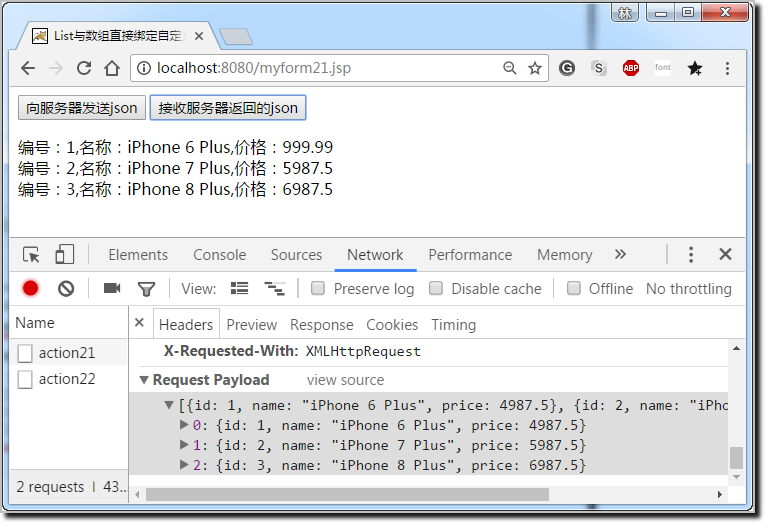
Task: Enable the Preserve log checkbox
Action: point(318,288)
